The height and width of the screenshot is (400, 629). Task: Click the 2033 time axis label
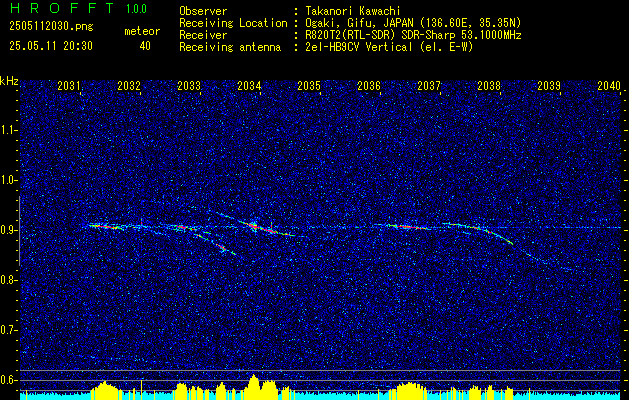pyautogui.click(x=189, y=86)
